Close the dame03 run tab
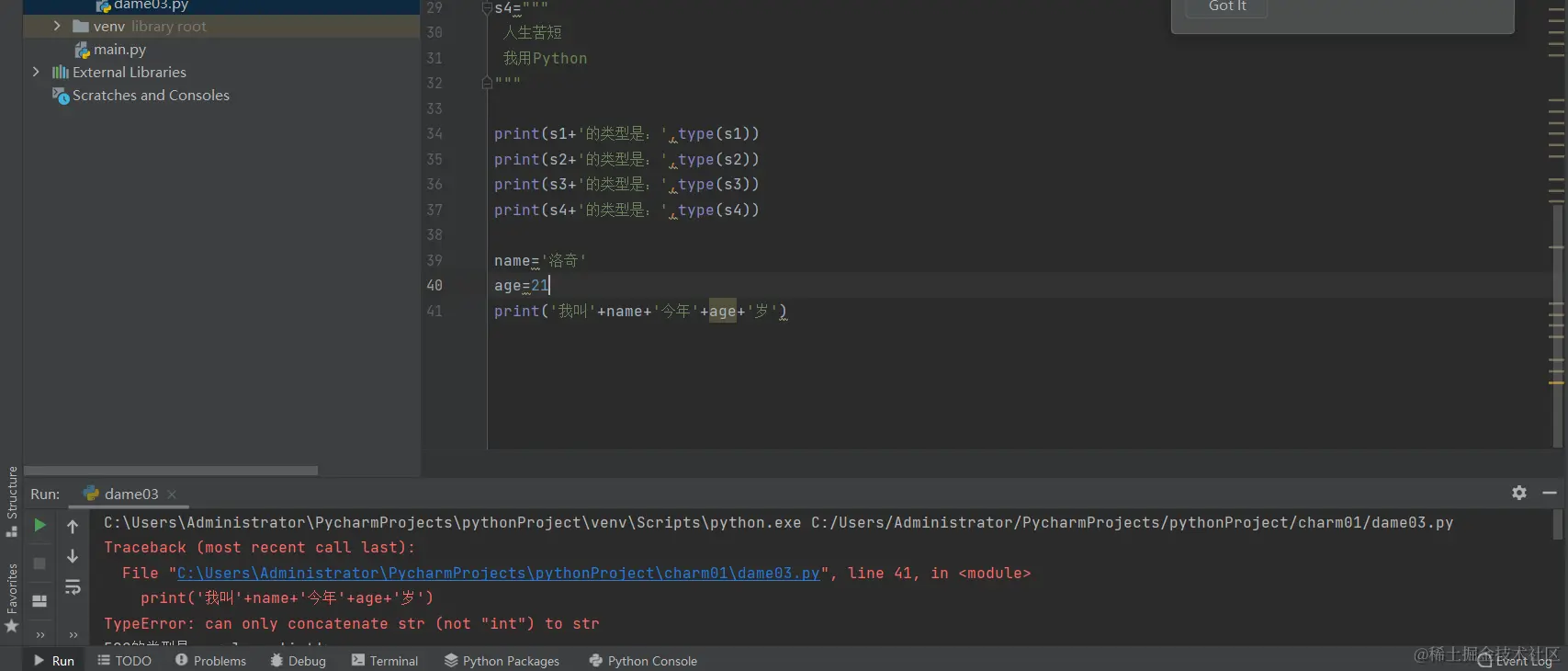Screen dimensions: 1568x671 [x=172, y=495]
